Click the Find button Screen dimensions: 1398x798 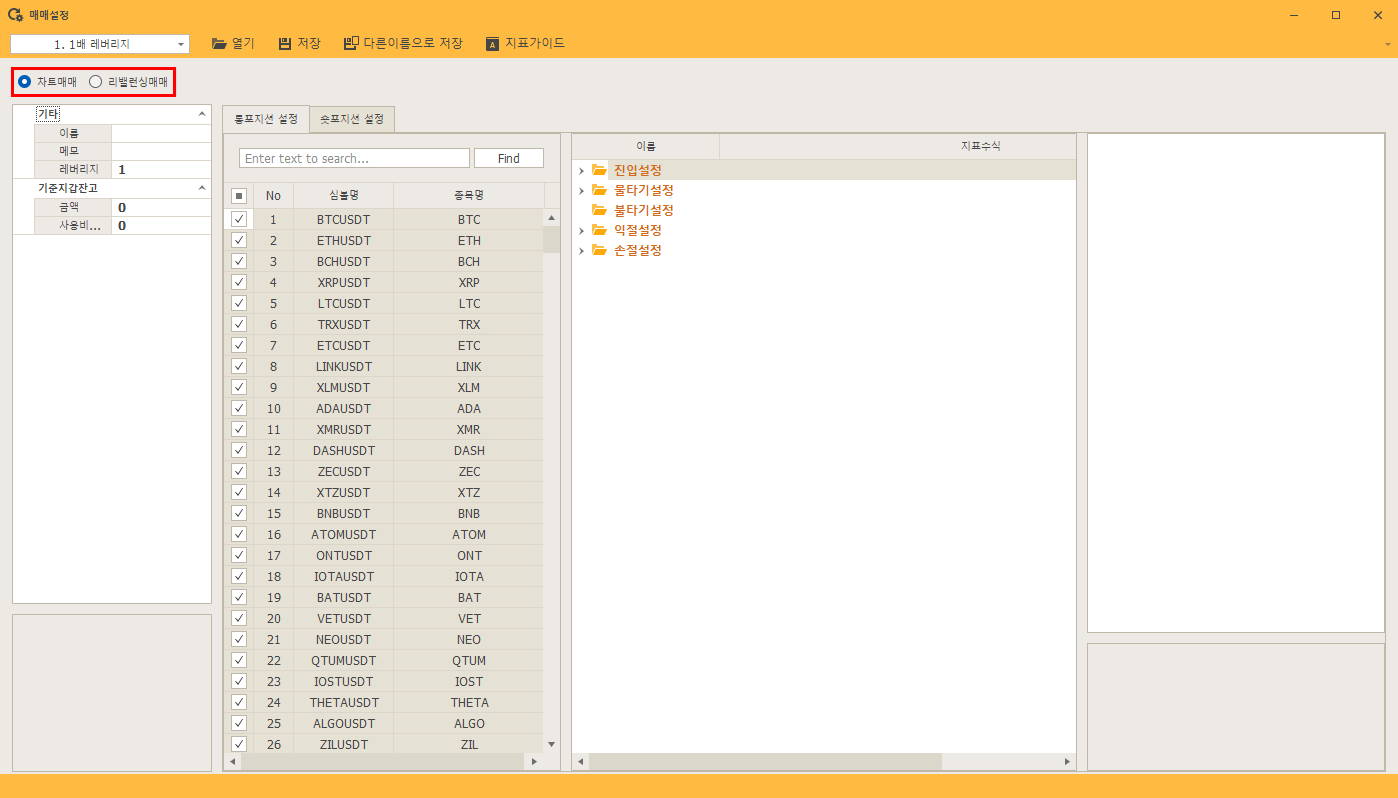(x=509, y=158)
